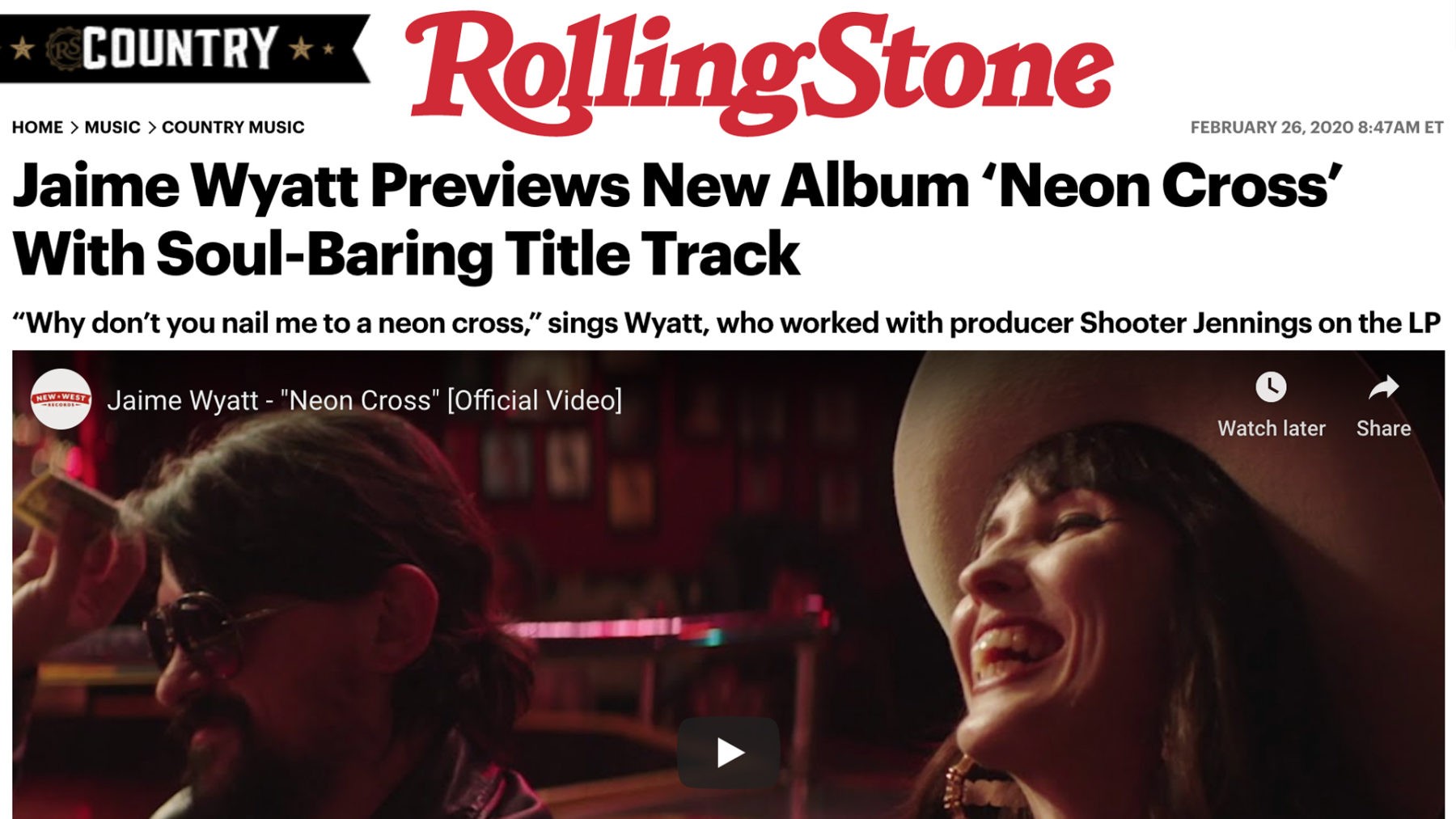Click the Watch later label
Image resolution: width=1456 pixels, height=819 pixels.
tap(1272, 428)
